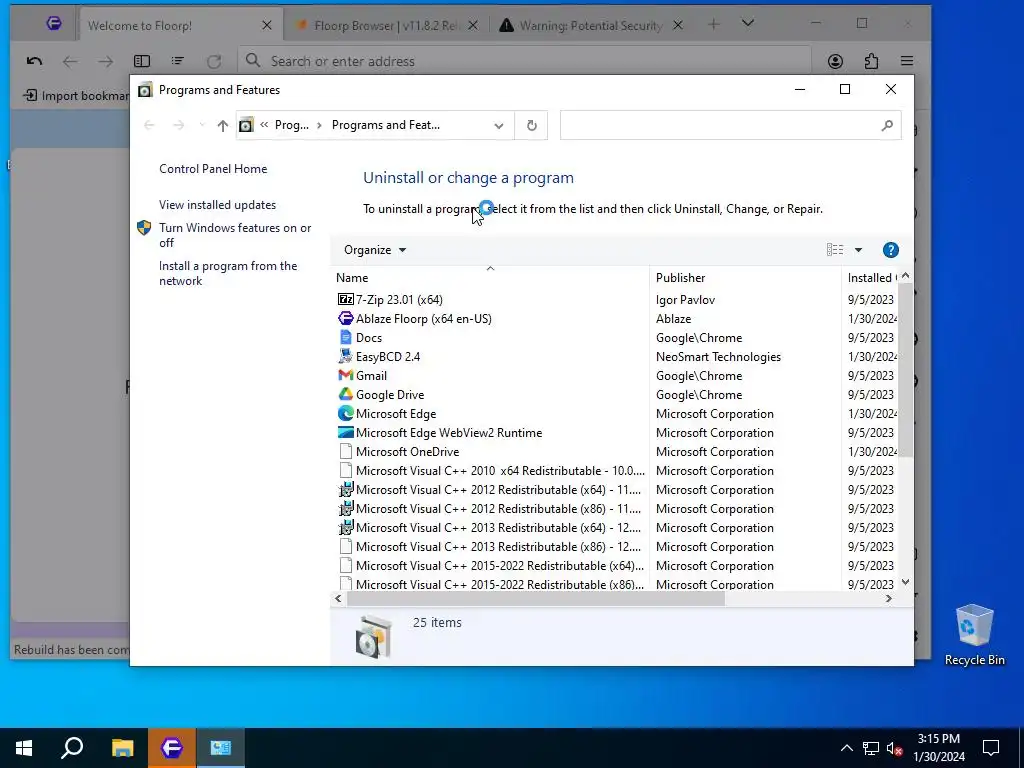The width and height of the screenshot is (1024, 768).
Task: Click the 7-Zip 23.01 program icon
Action: (345, 300)
